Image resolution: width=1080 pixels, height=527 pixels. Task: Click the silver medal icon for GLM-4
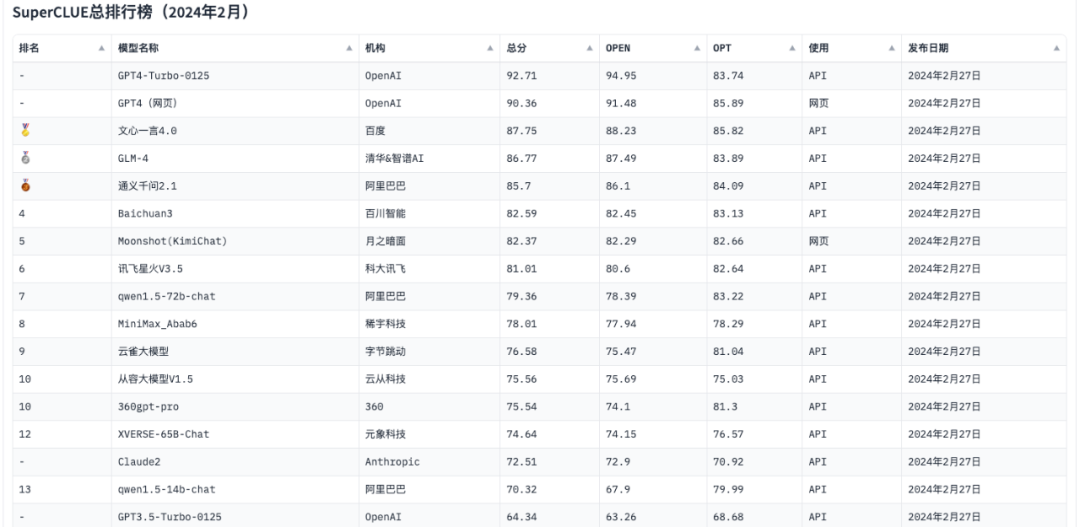(25, 158)
